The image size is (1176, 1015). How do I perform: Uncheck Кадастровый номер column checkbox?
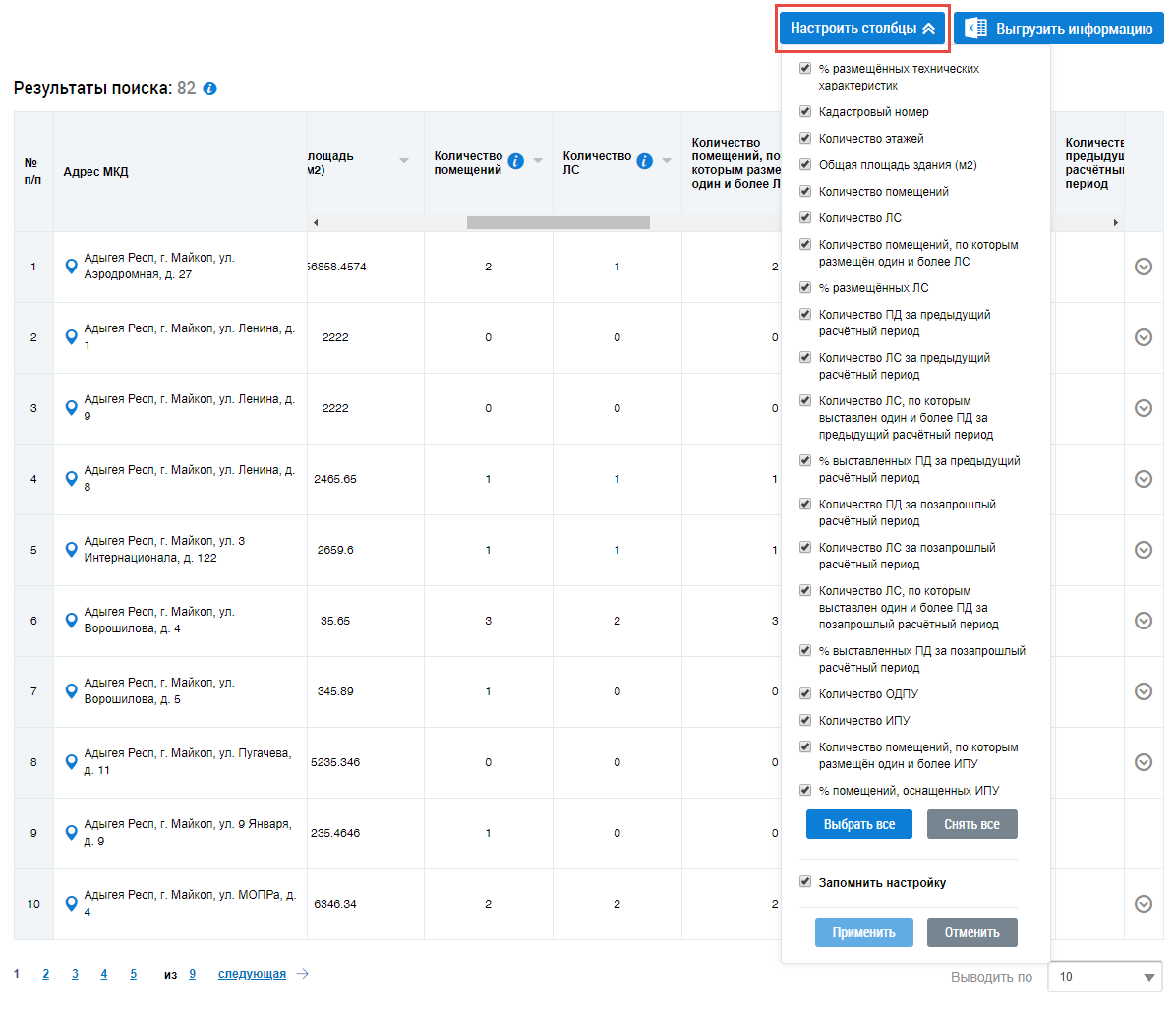point(805,112)
